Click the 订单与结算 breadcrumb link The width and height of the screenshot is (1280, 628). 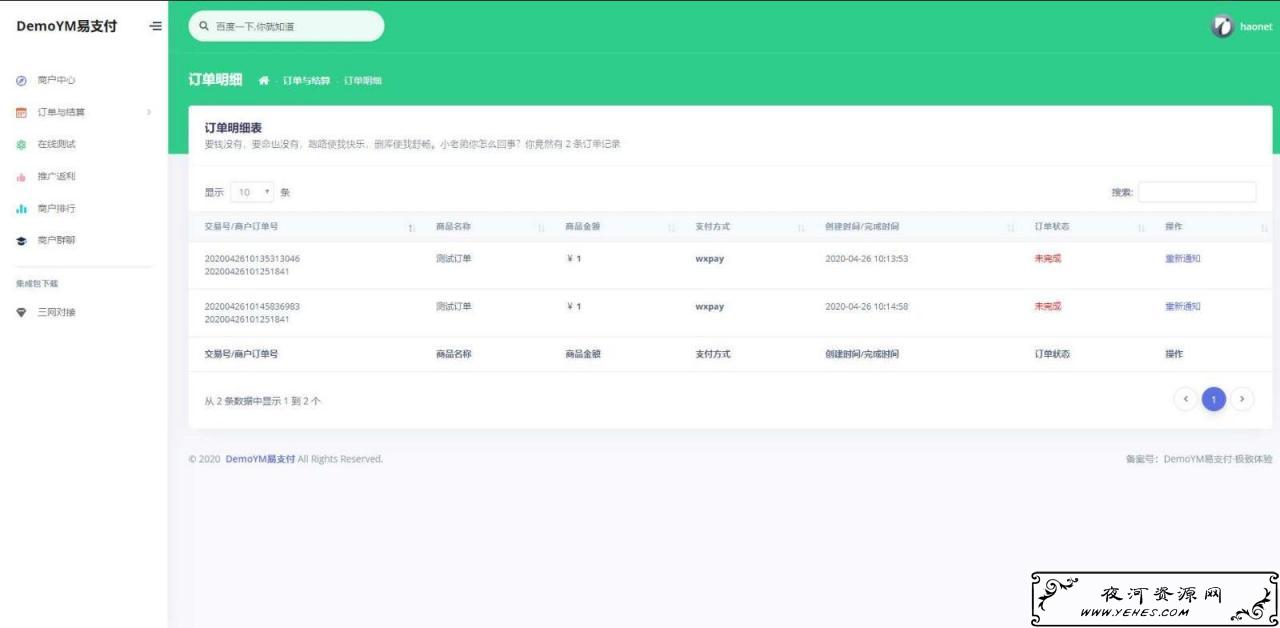pos(306,80)
